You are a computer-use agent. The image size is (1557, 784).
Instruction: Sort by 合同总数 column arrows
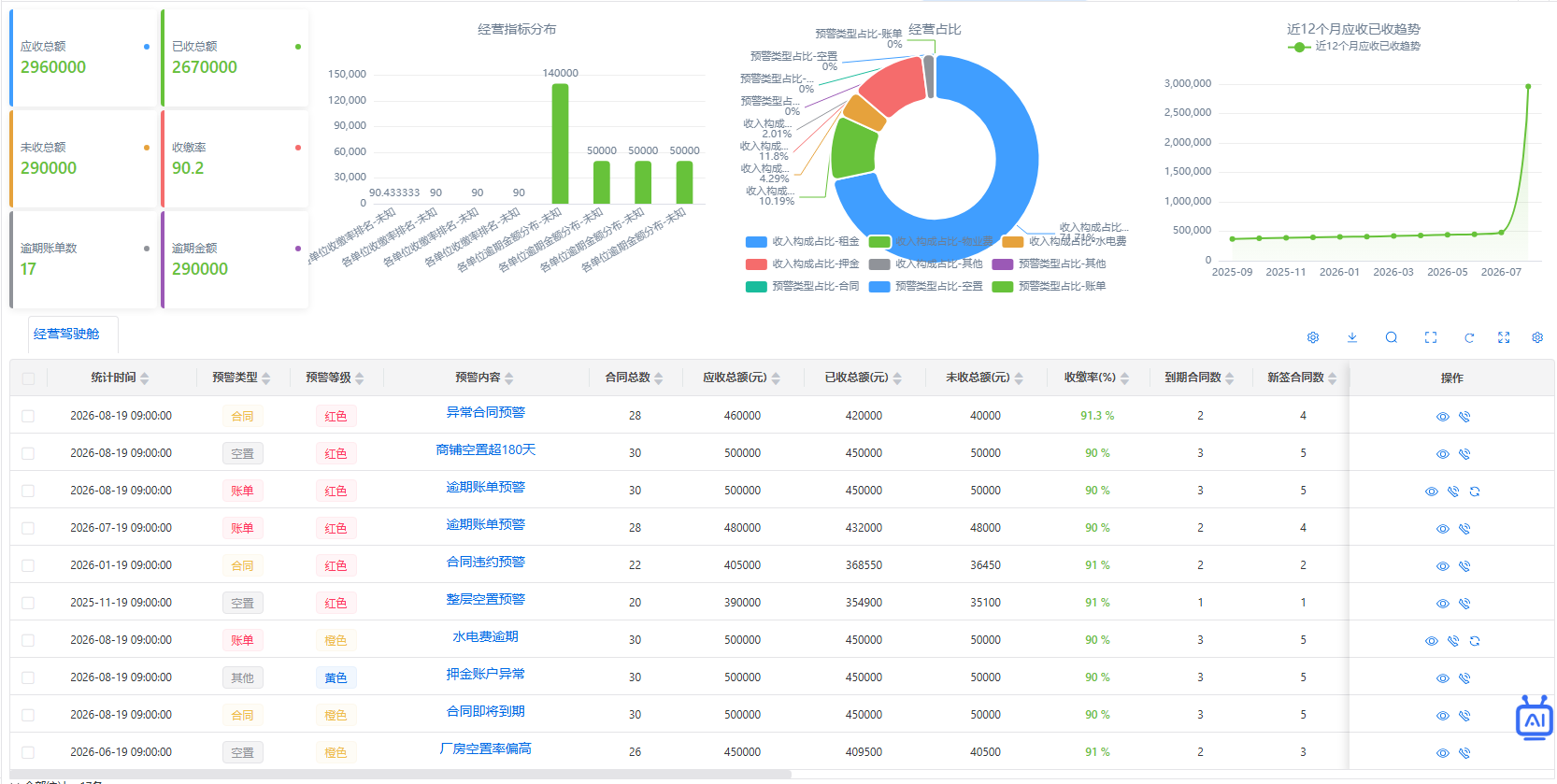[x=658, y=378]
